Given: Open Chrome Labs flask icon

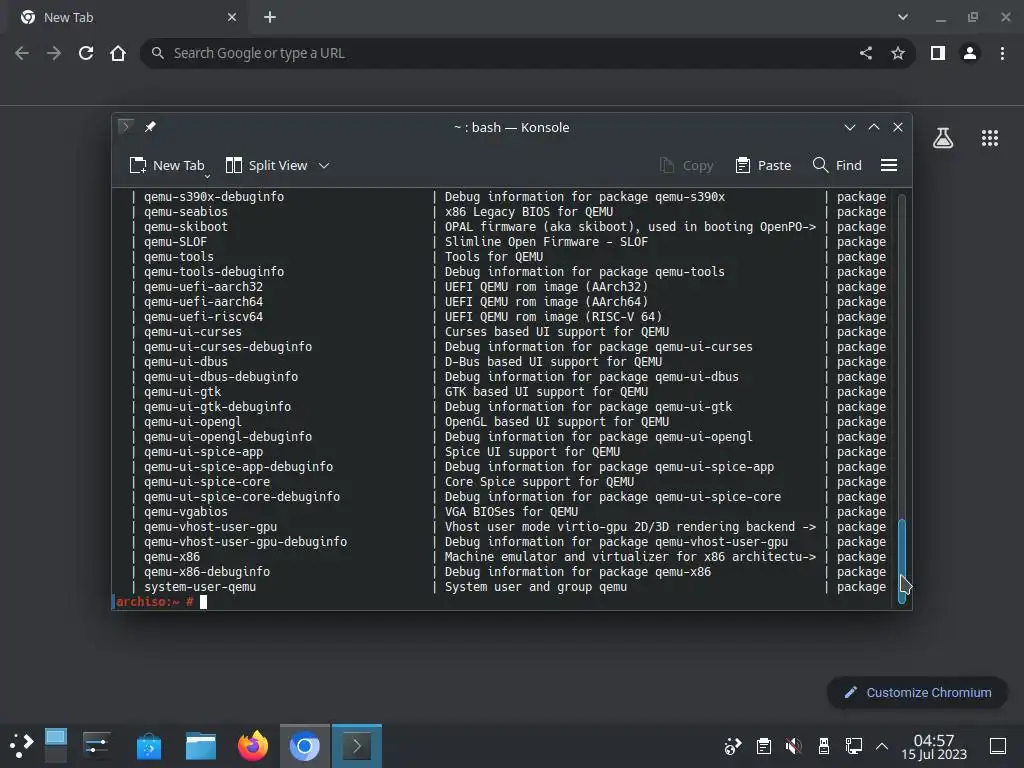Looking at the screenshot, I should (942, 138).
